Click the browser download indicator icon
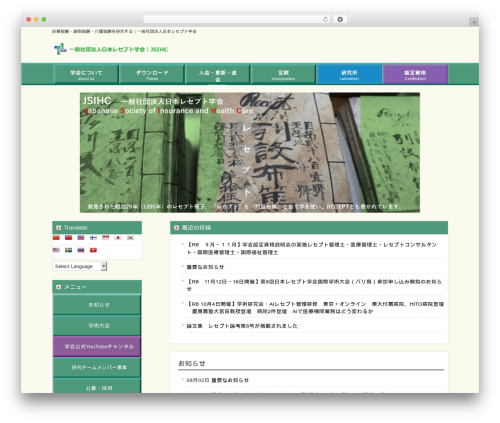This screenshot has width=500, height=423. [340, 19]
